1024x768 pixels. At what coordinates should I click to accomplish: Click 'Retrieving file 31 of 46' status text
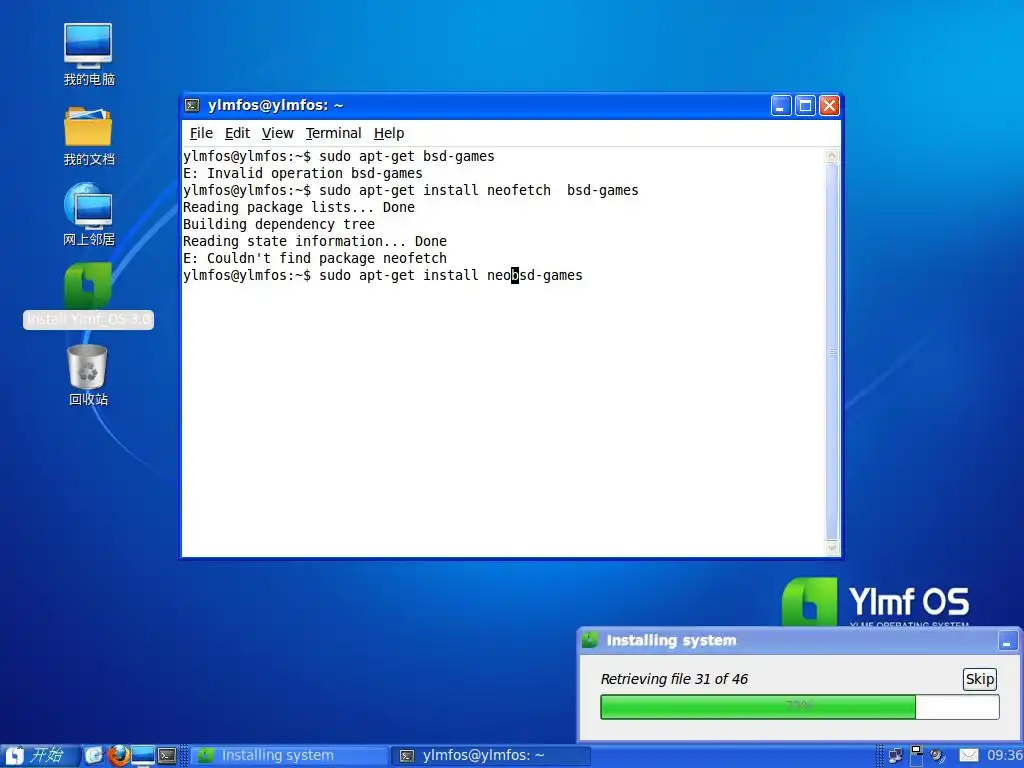click(x=674, y=679)
